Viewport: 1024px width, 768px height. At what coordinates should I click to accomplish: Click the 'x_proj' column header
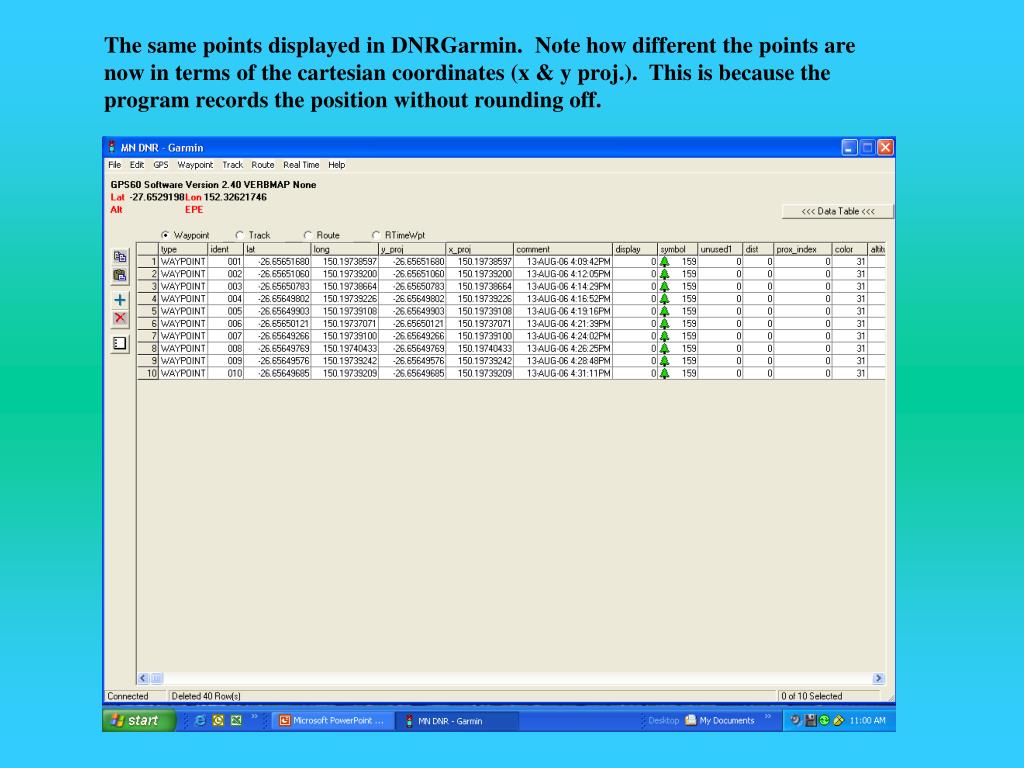(480, 249)
